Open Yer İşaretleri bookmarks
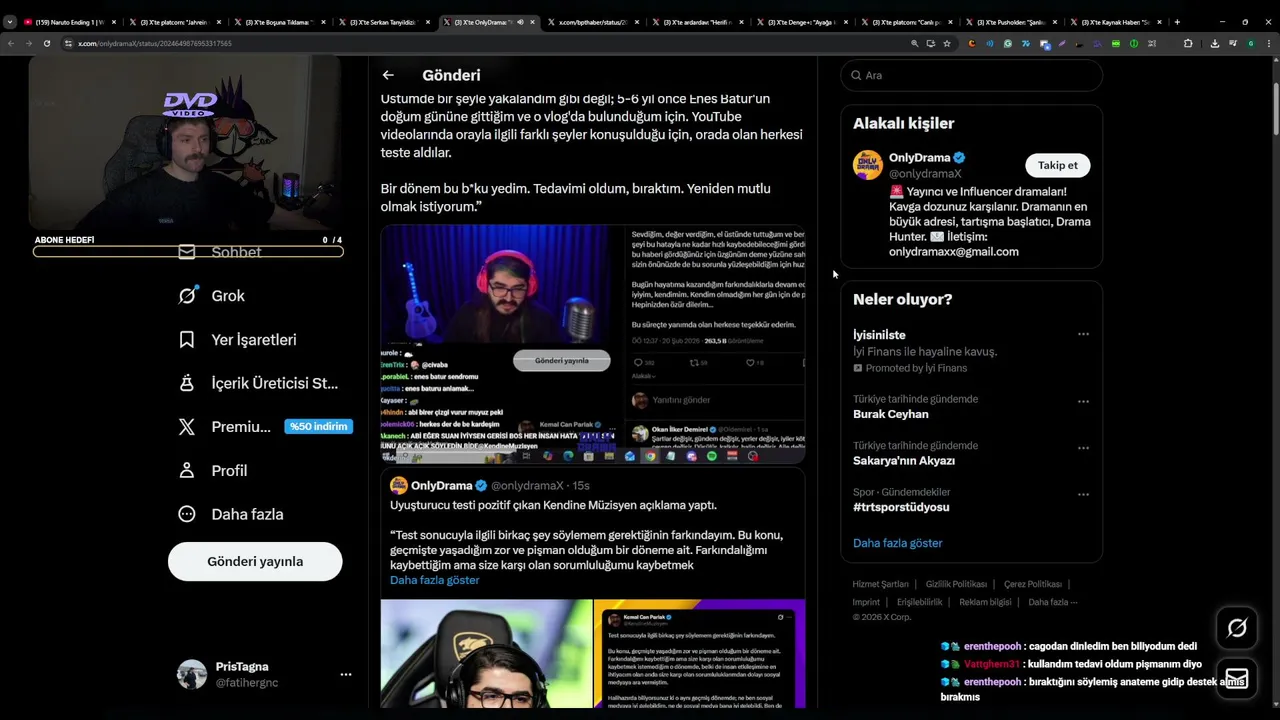This screenshot has width=1280, height=720. click(237, 340)
